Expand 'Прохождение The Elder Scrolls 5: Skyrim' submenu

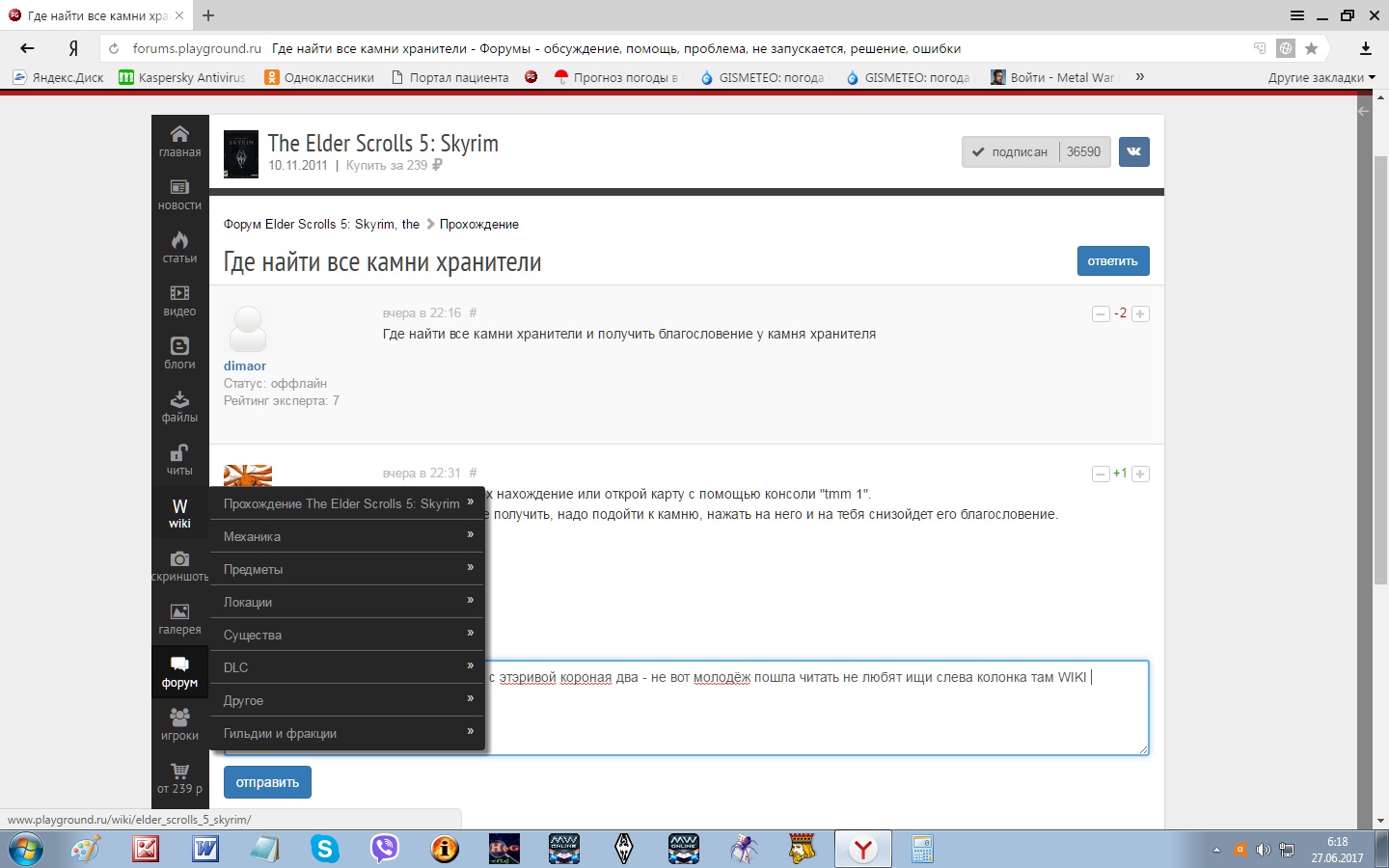coord(347,503)
